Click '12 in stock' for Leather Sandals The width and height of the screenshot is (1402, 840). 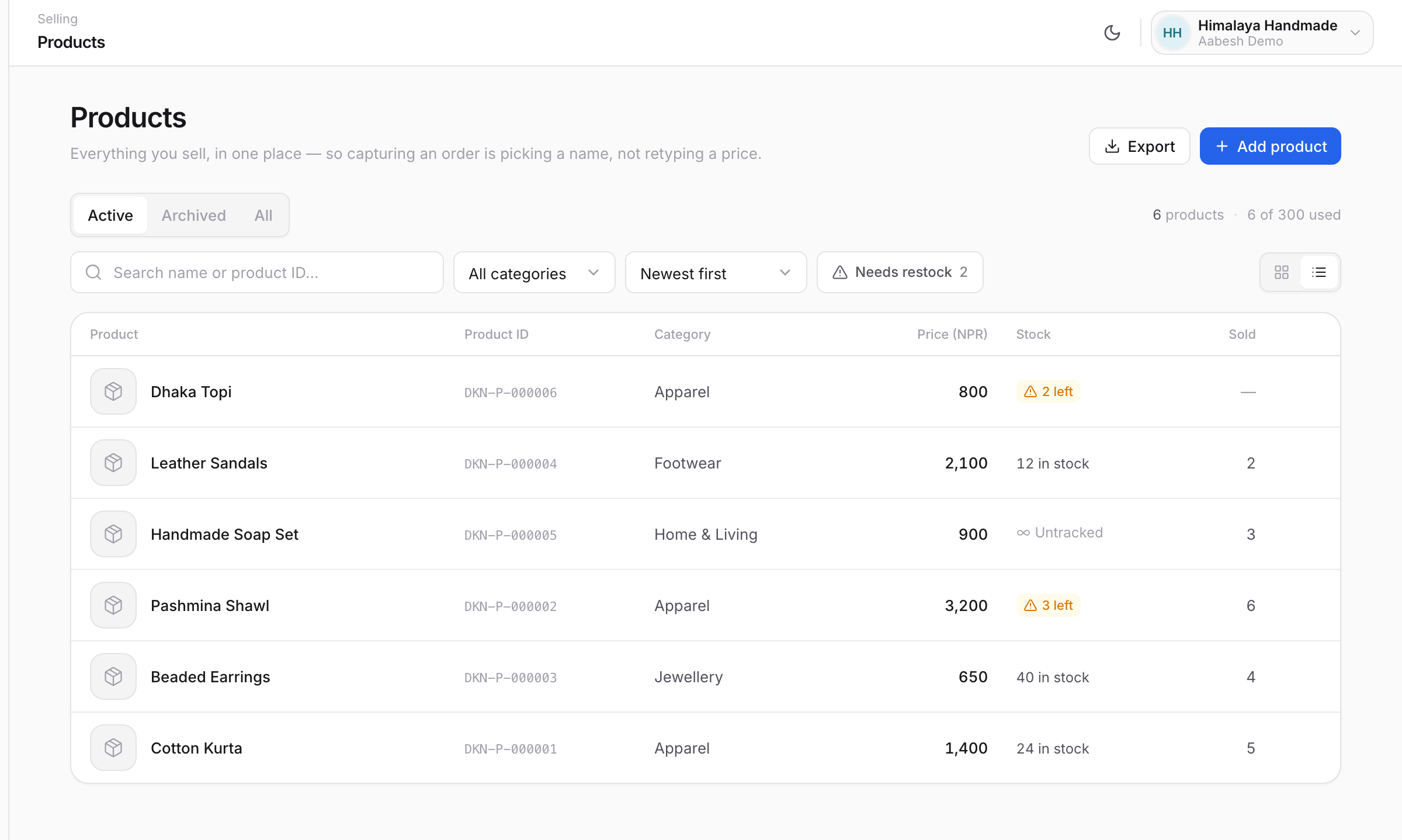click(1053, 463)
